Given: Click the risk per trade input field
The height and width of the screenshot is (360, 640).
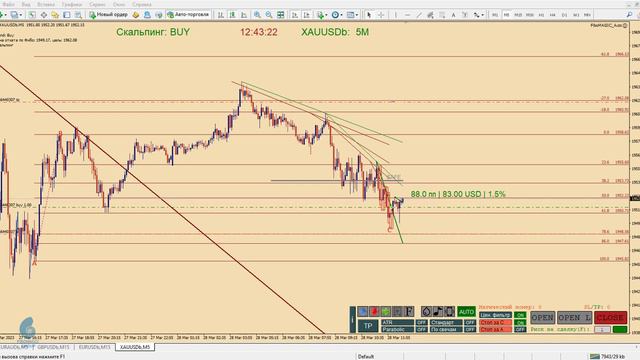Looking at the screenshot, I should click(602, 329).
